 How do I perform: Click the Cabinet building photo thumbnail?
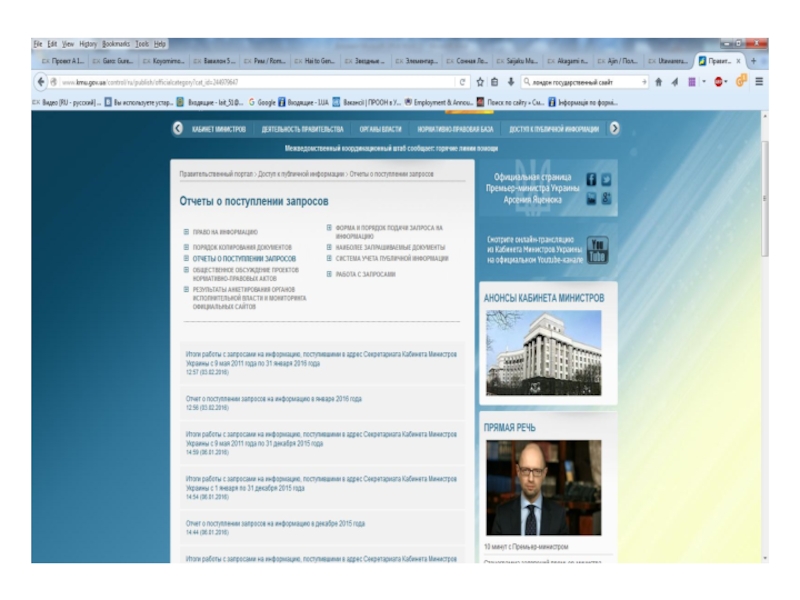point(544,353)
